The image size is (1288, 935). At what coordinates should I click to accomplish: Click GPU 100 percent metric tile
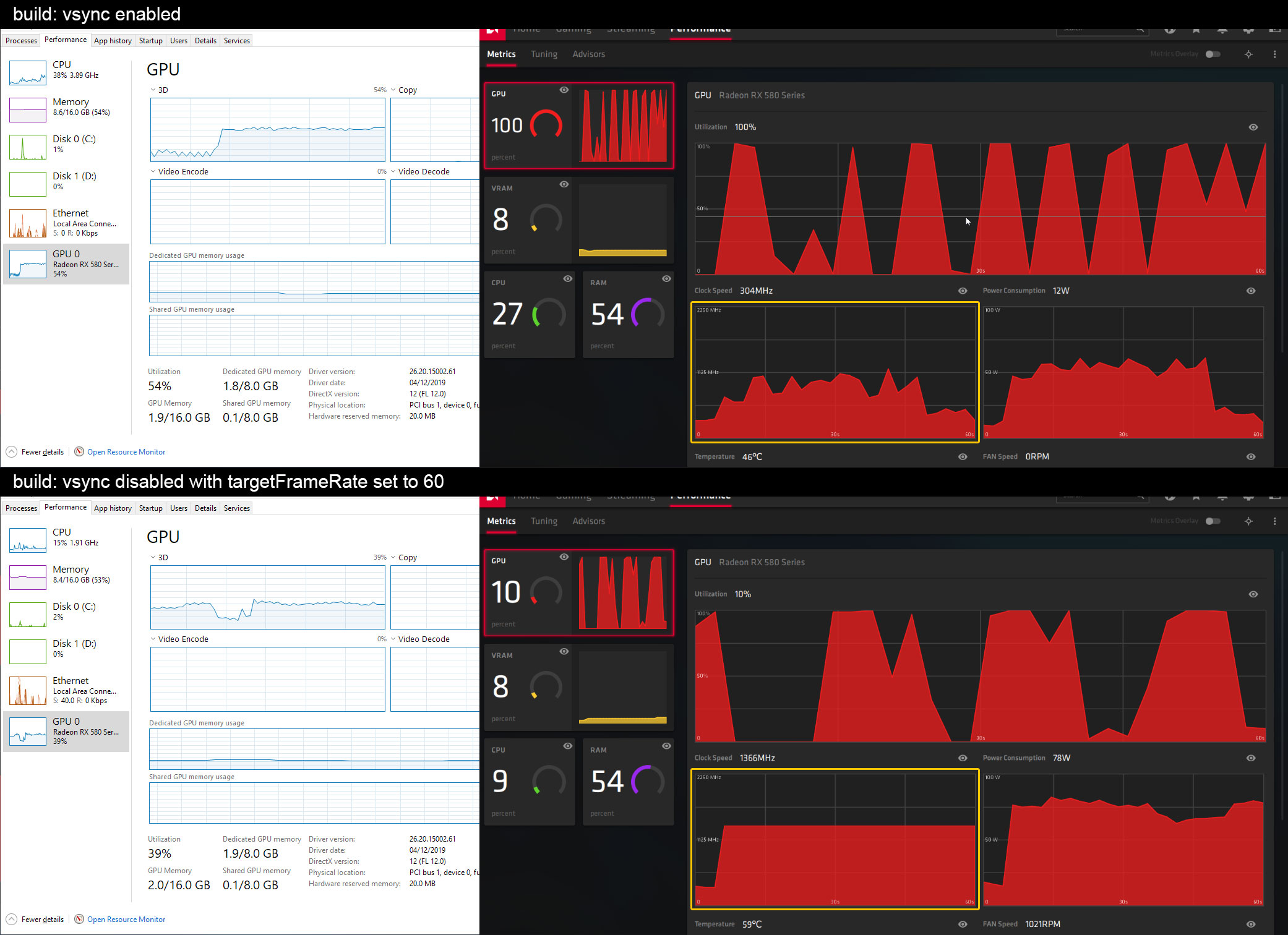(578, 126)
